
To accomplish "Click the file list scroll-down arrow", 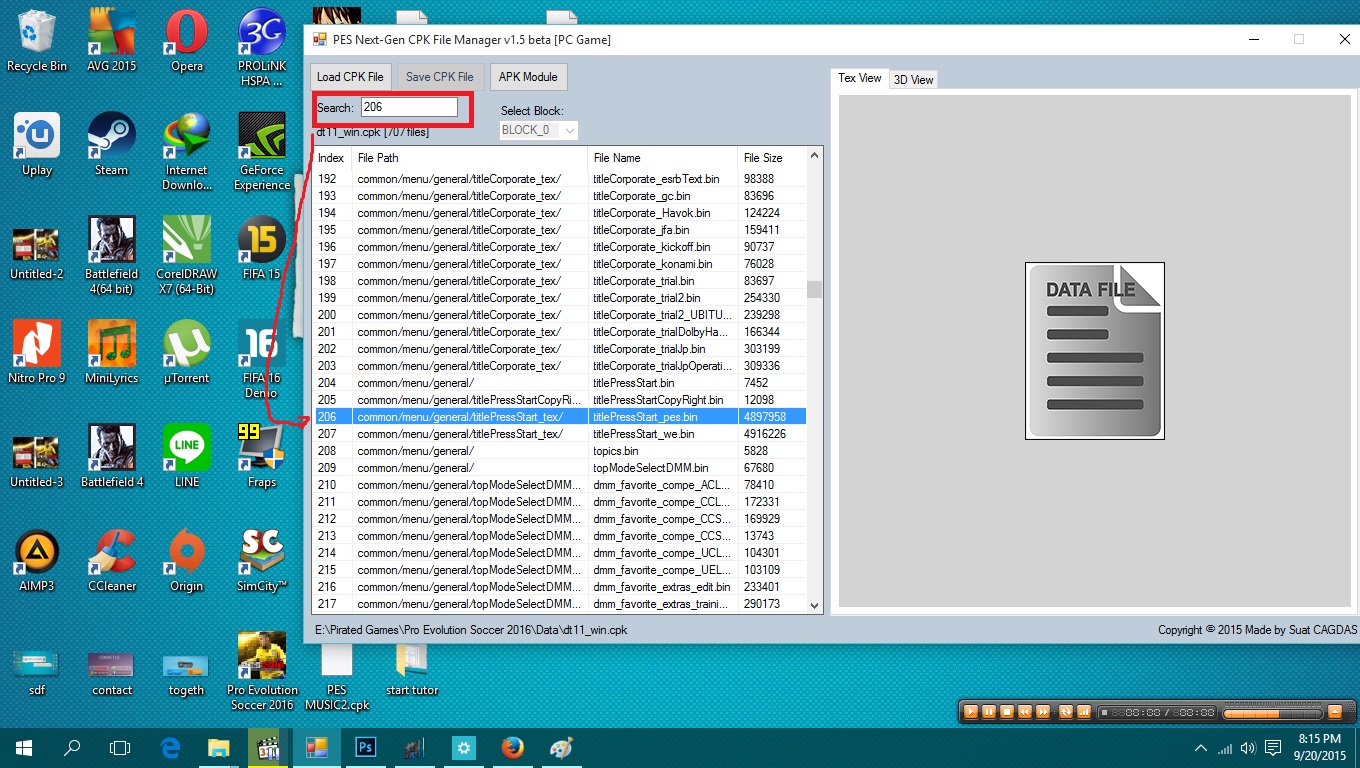I will click(814, 605).
